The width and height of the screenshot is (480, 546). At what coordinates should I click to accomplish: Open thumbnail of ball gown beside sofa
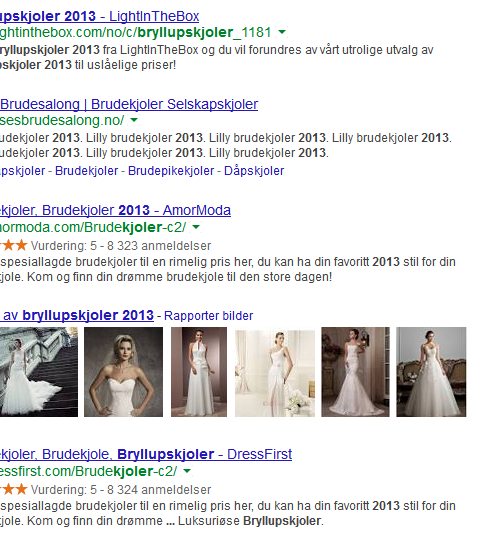pos(431,372)
